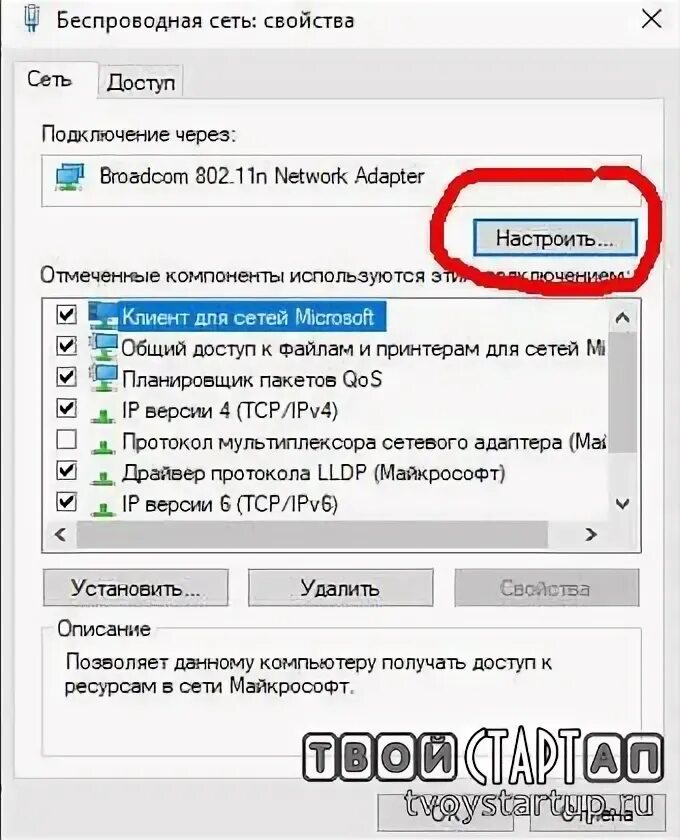Click the IP версии 4 protocol icon
The width and height of the screenshot is (680, 840).
(103, 412)
